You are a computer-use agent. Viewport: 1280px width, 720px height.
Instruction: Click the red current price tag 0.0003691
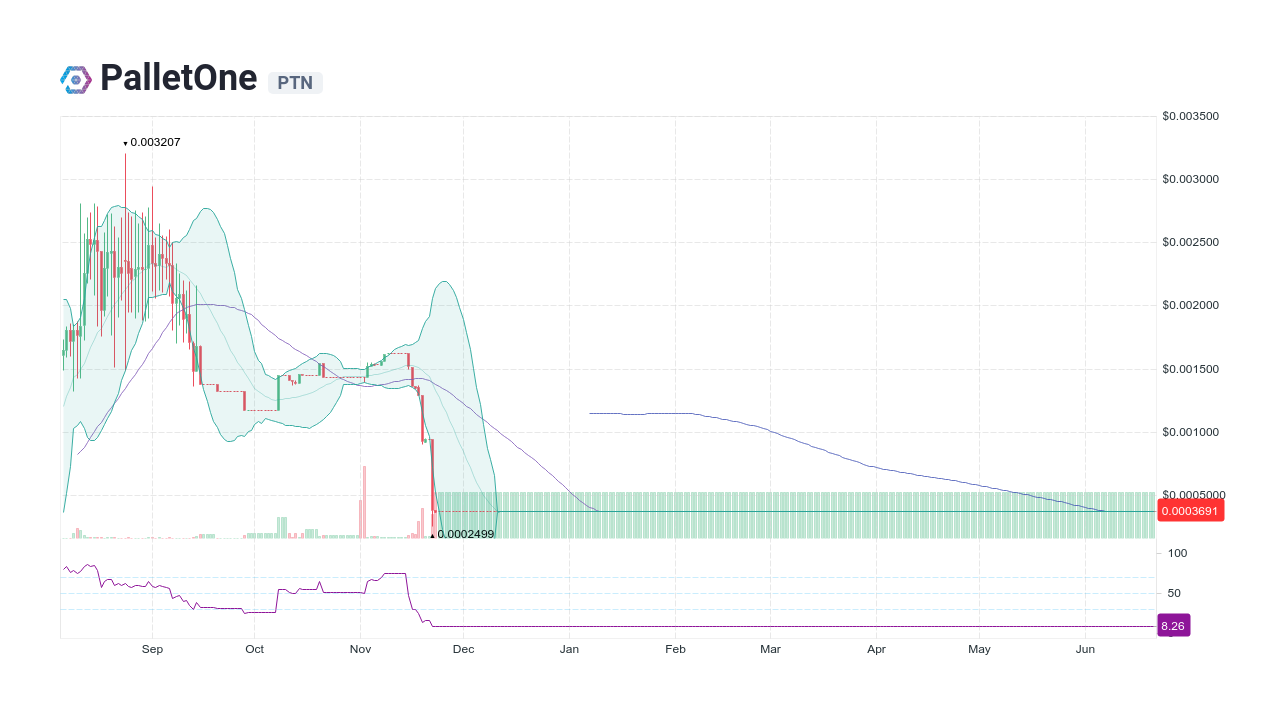point(1190,510)
